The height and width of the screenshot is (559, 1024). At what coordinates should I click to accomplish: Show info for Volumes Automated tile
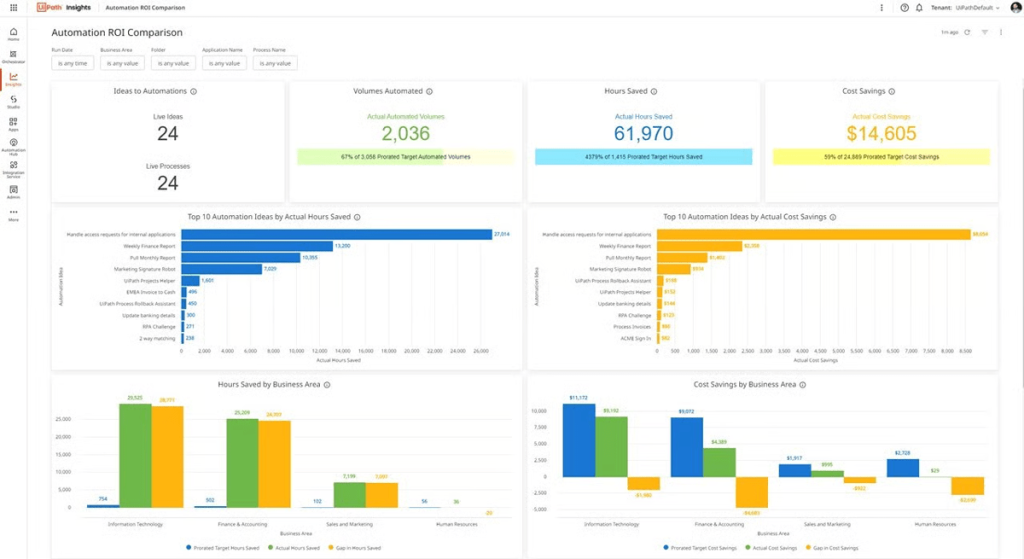pyautogui.click(x=429, y=91)
